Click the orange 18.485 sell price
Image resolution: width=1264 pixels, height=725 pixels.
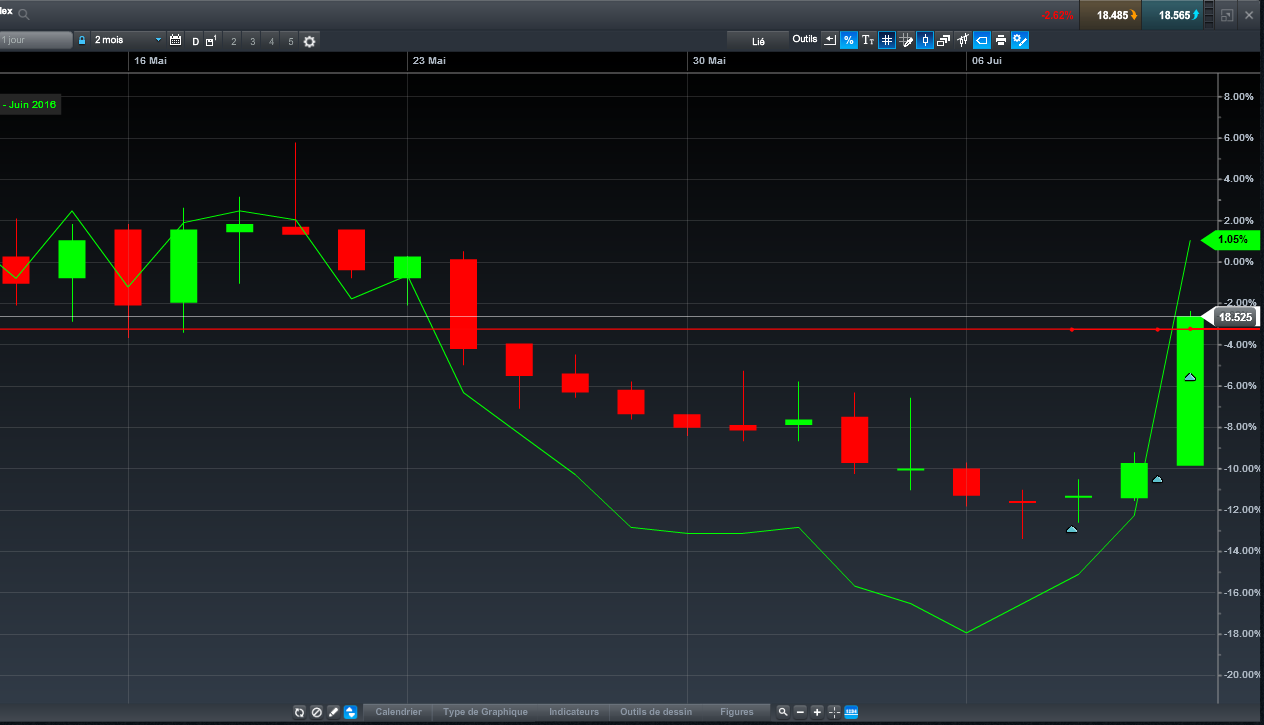click(x=1112, y=15)
